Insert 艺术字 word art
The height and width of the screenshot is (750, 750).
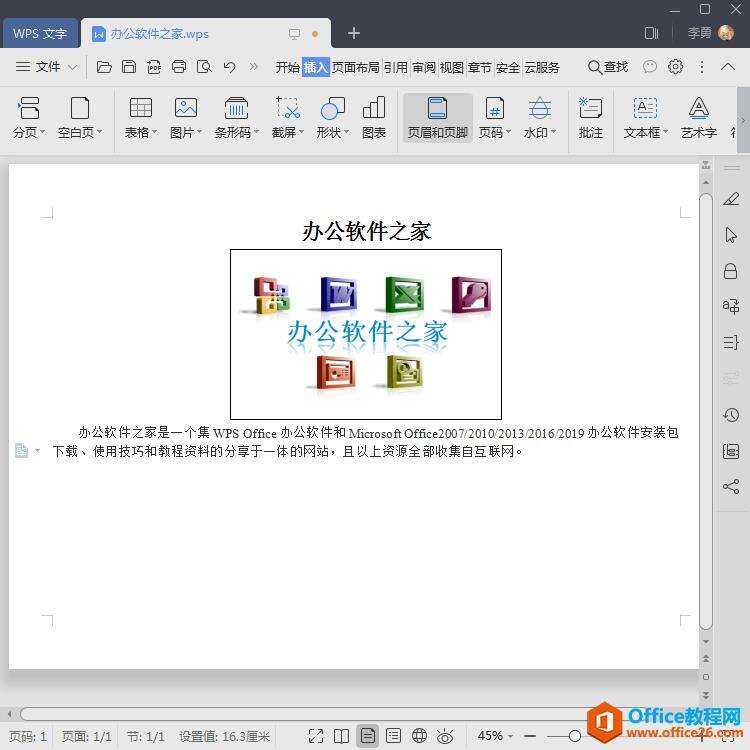698,118
